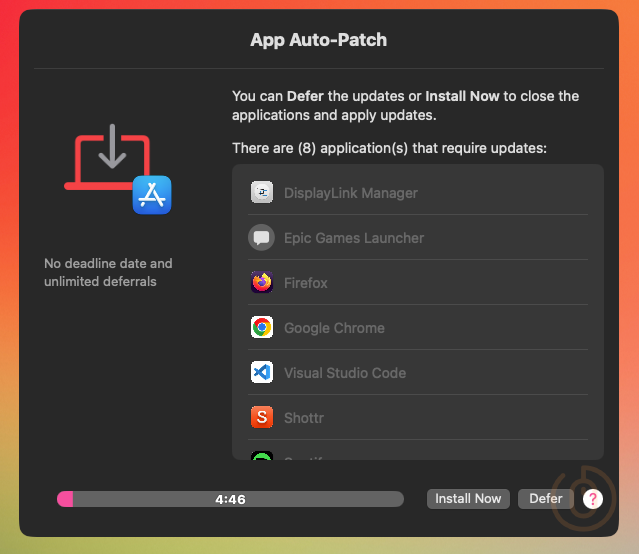Click the 'You can Defer the updates' instruction text
Viewport: 639px width, 554px height.
pyautogui.click(x=405, y=106)
